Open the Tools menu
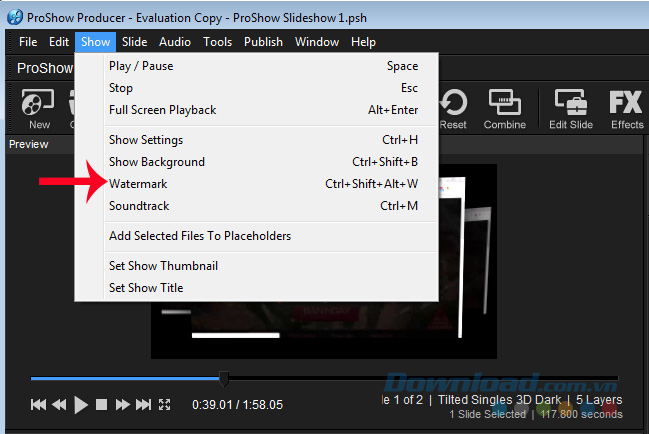The image size is (649, 434). click(217, 42)
